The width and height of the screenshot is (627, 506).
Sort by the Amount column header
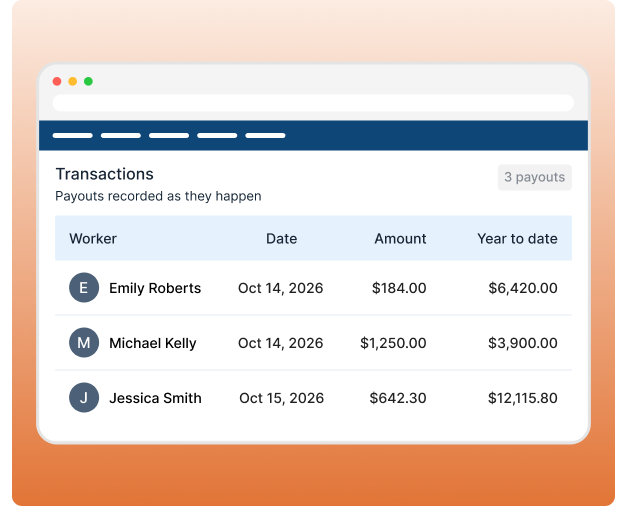click(400, 239)
